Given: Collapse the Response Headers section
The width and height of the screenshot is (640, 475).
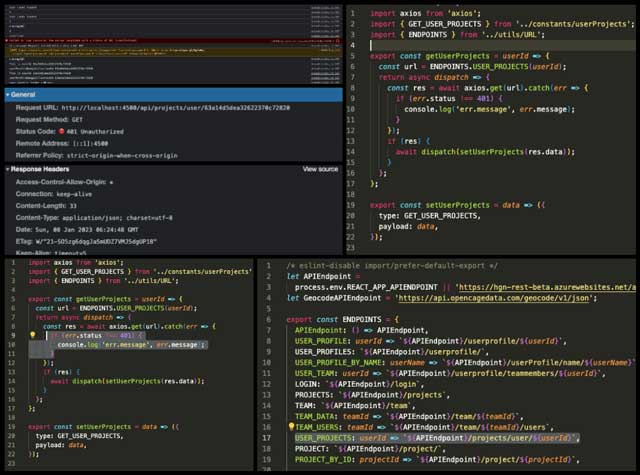Looking at the screenshot, I should pyautogui.click(x=7, y=169).
